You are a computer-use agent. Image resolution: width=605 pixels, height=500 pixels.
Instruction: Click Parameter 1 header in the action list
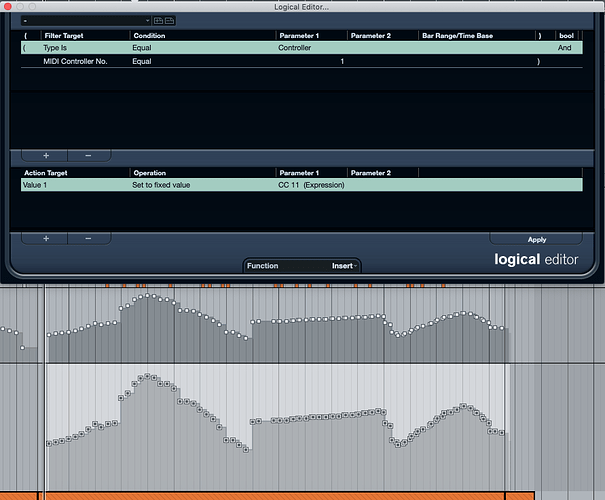pos(299,173)
